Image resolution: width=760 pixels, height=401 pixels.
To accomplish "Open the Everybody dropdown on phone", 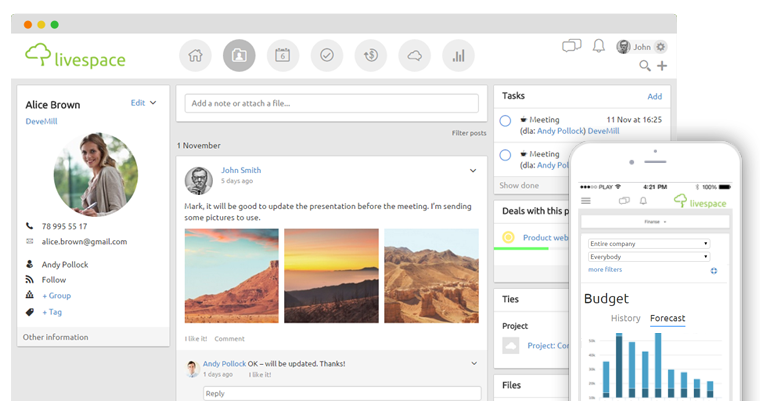I will click(x=649, y=257).
